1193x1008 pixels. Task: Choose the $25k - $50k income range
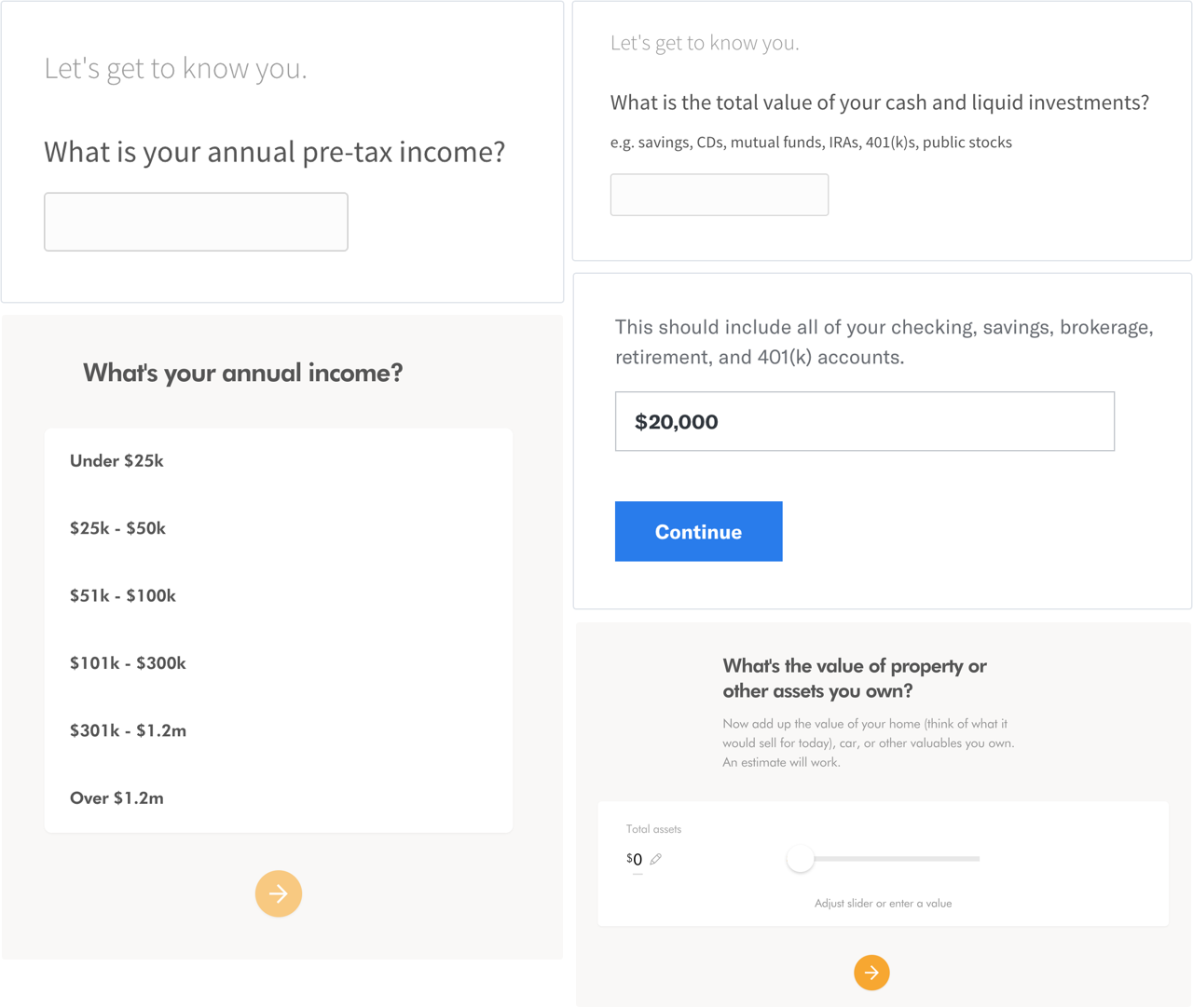pos(117,528)
